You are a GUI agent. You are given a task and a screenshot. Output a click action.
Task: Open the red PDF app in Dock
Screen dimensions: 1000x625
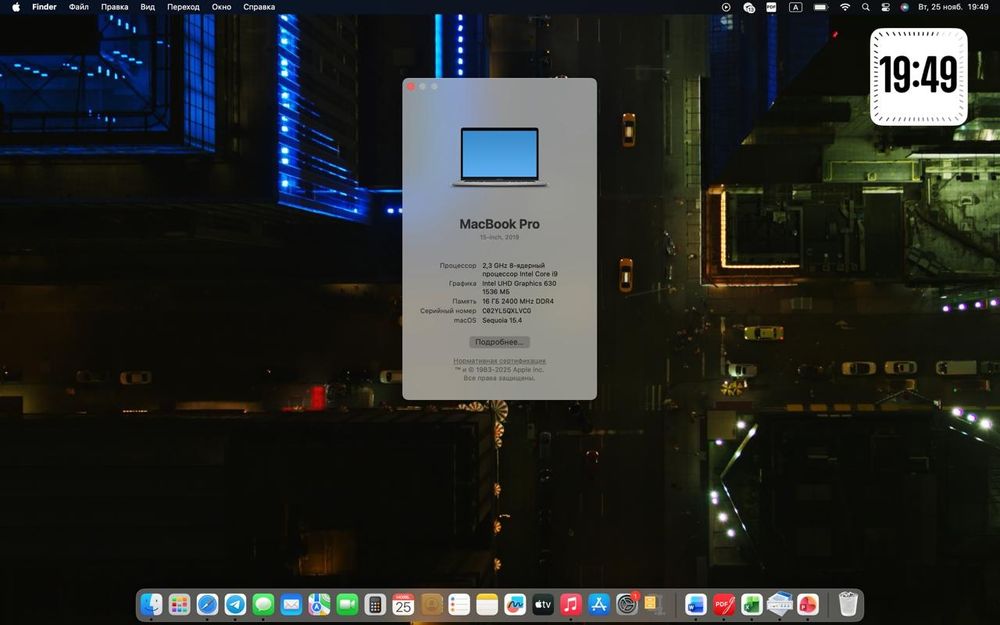[724, 604]
